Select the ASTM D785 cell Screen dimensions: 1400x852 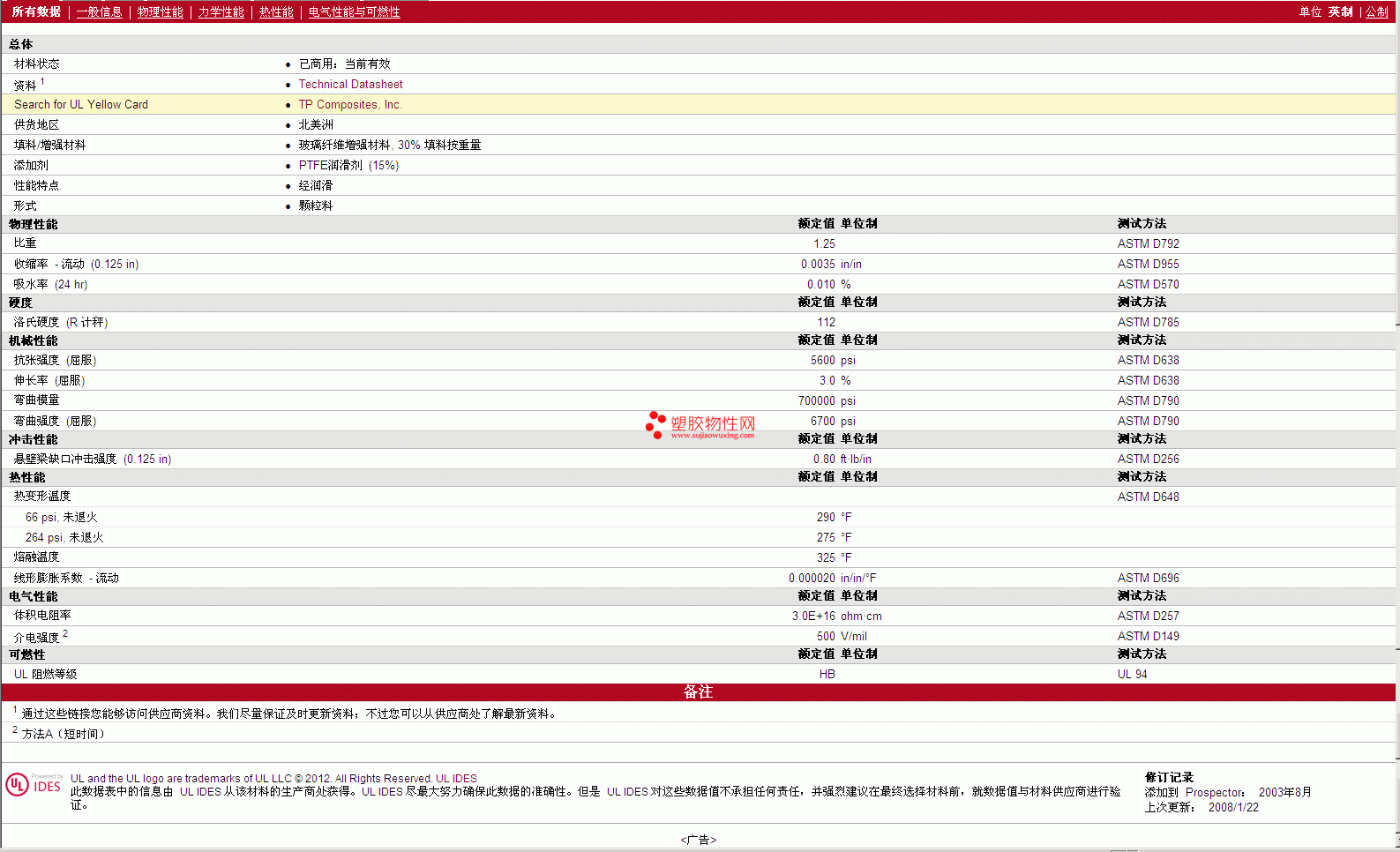[1148, 322]
